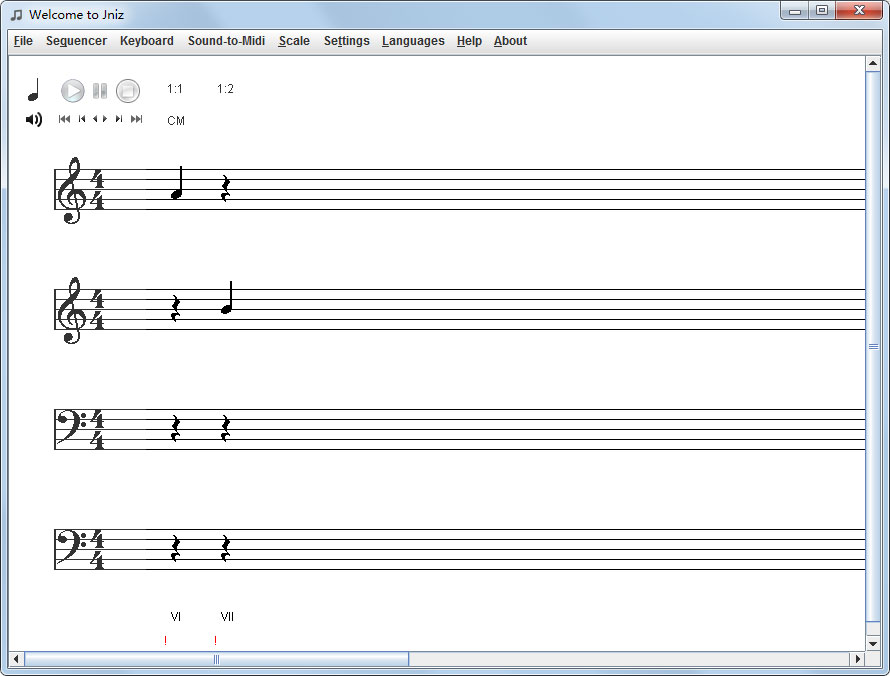Step one beat forward with the right arrow
This screenshot has height=676, width=890.
104,119
